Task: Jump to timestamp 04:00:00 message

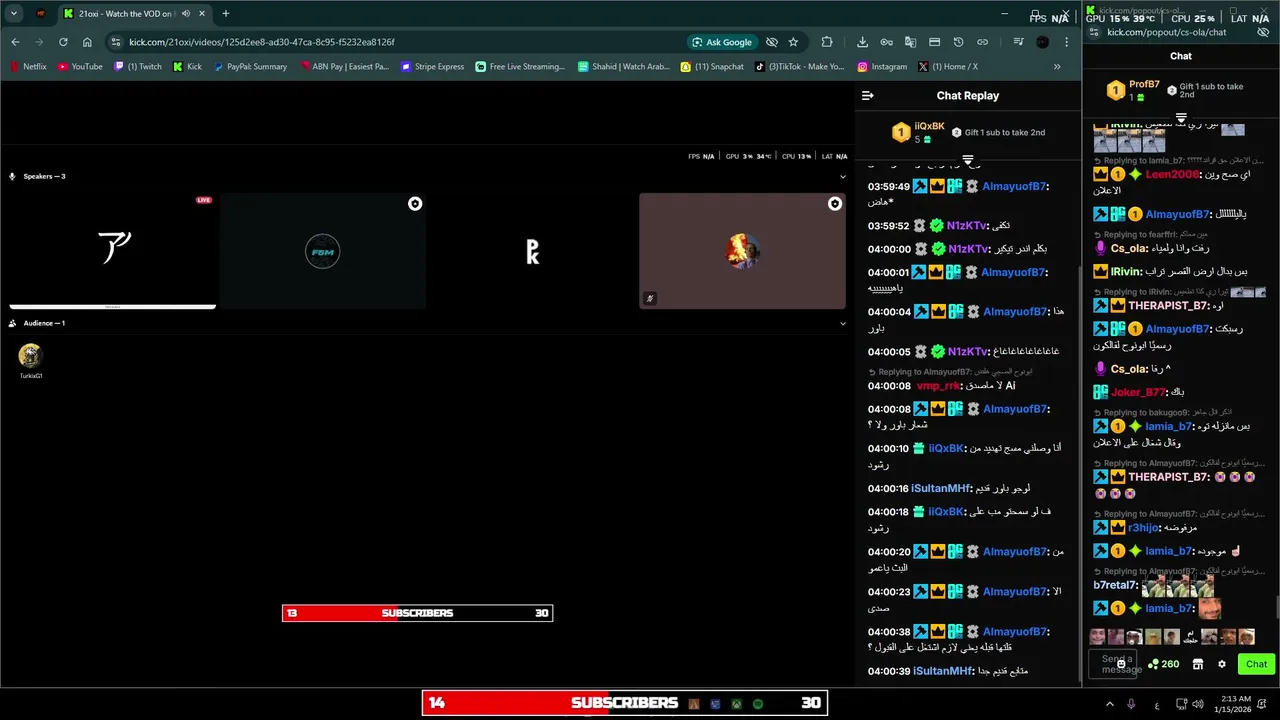Action: pos(889,249)
